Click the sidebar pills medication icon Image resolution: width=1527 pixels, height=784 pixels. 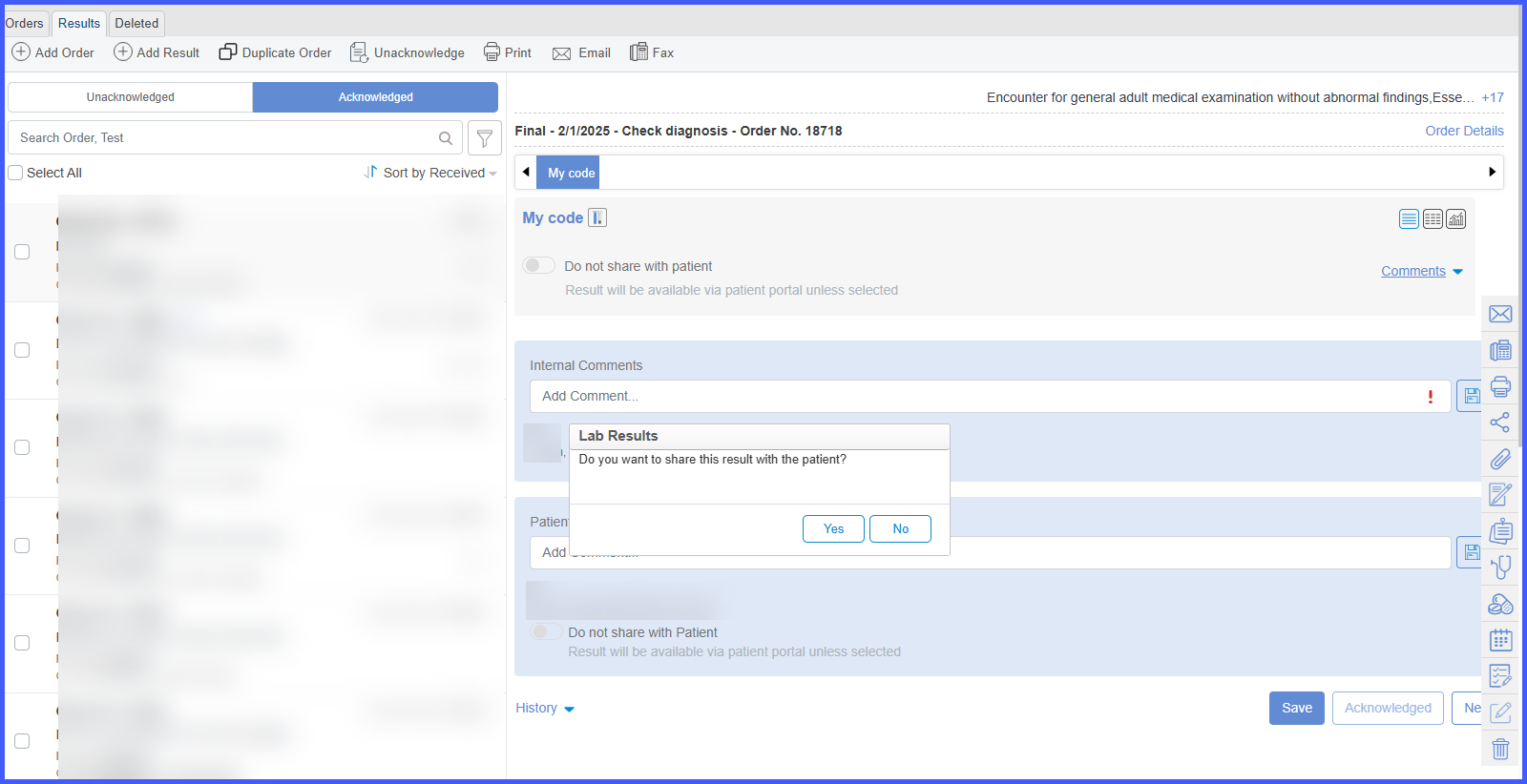point(1500,604)
